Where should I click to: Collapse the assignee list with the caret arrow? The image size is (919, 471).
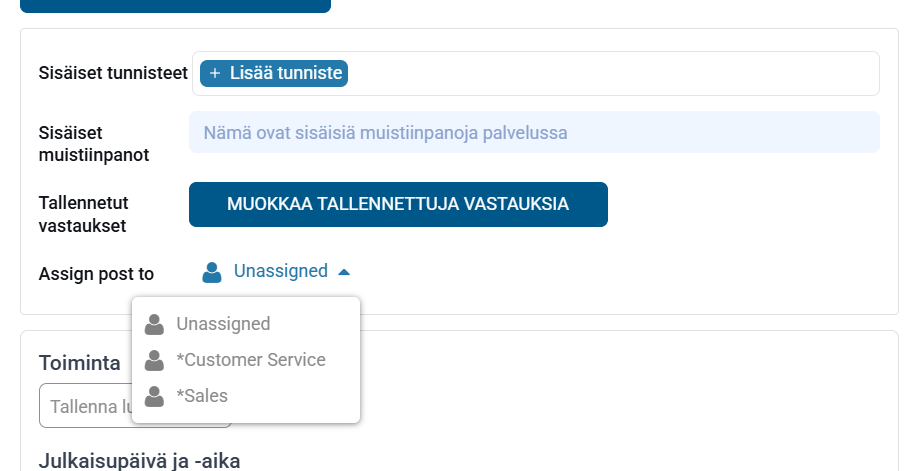(x=344, y=271)
